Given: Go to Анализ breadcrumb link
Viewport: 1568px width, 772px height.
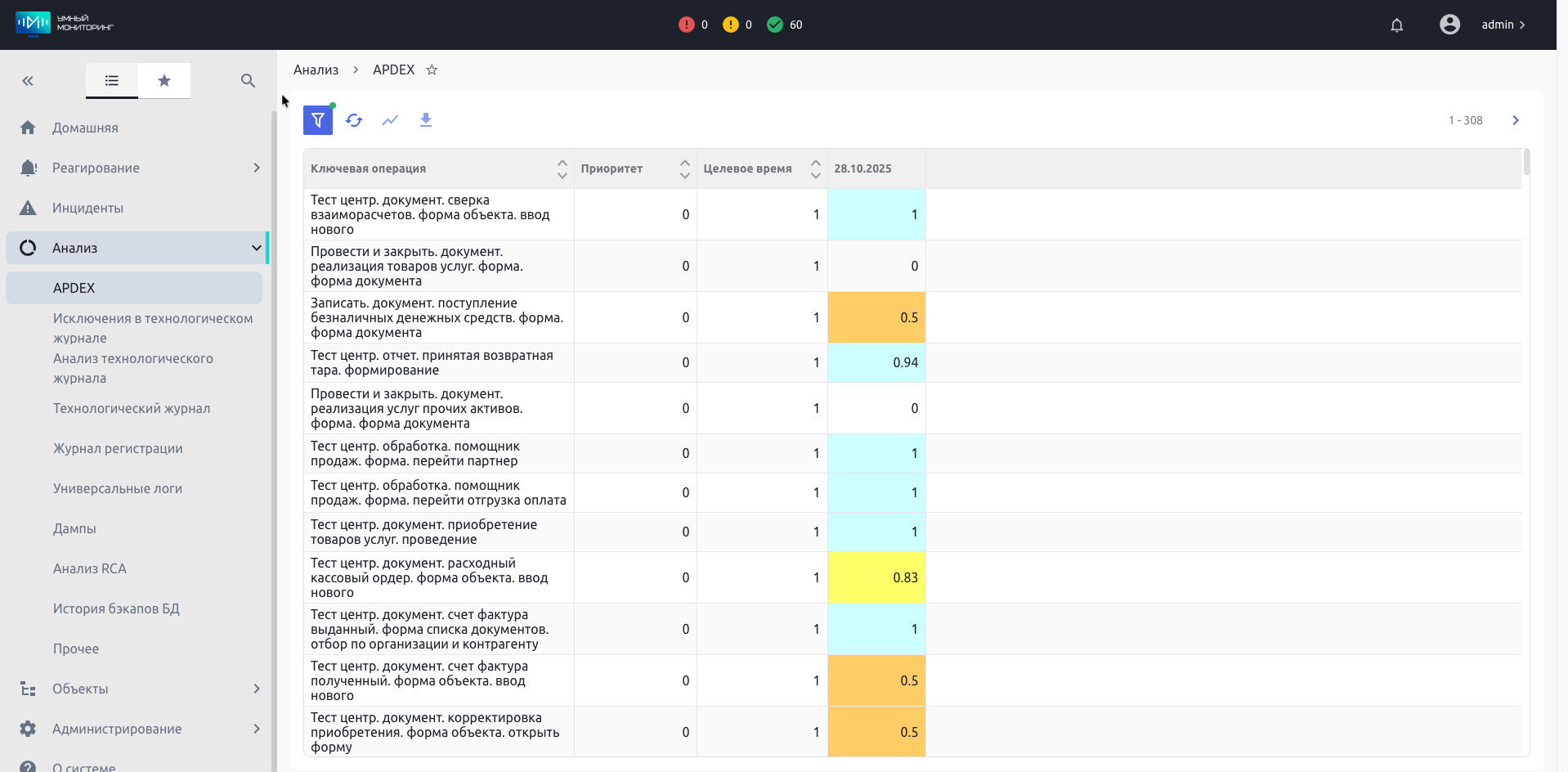Looking at the screenshot, I should point(316,70).
